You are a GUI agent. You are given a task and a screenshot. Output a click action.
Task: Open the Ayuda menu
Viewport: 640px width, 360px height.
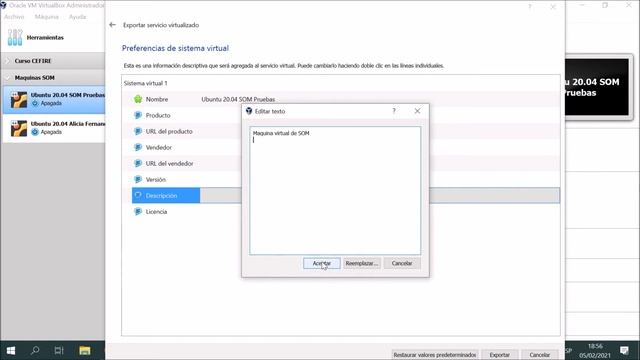(x=78, y=17)
